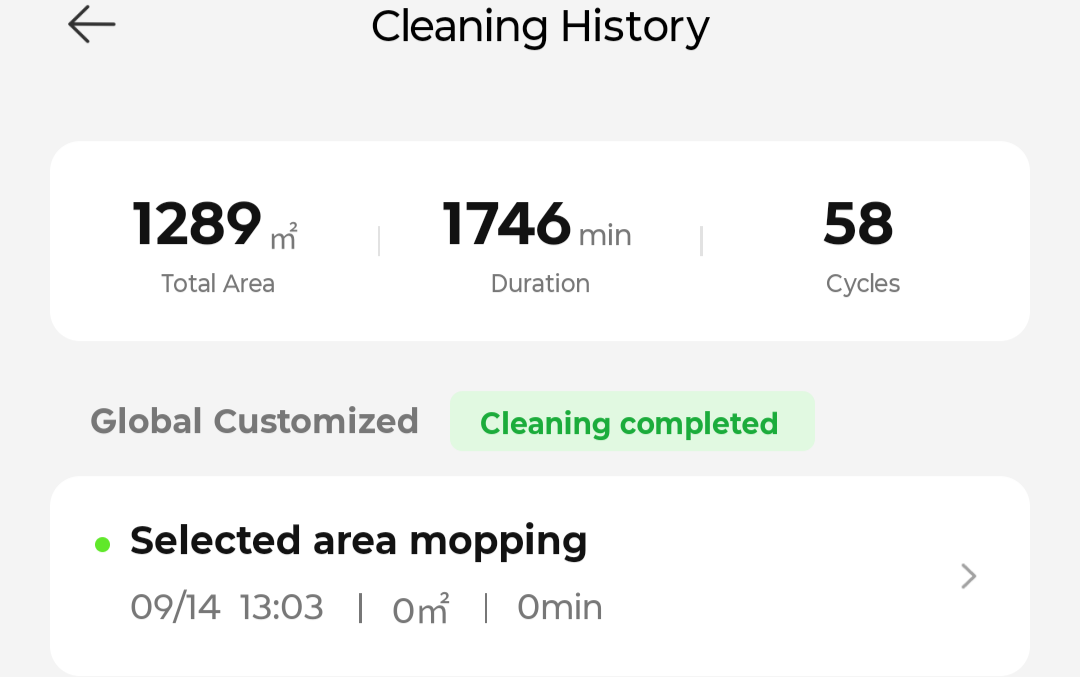Click divider between Total Area and Duration

coord(379,241)
